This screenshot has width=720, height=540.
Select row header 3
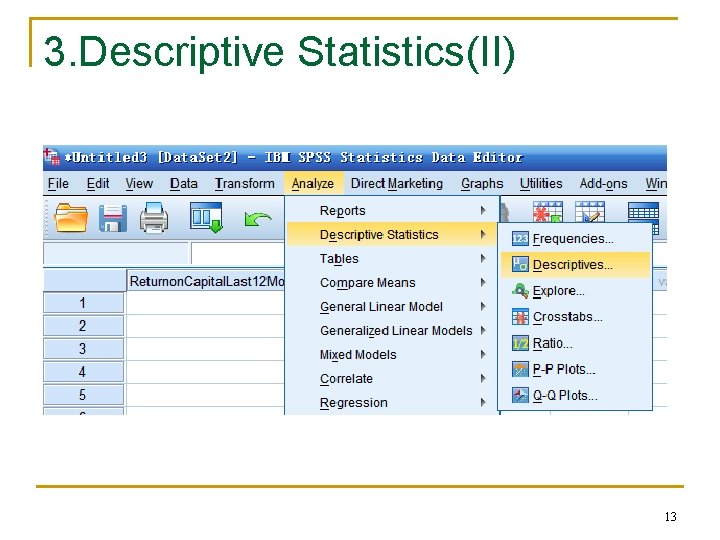coord(83,349)
